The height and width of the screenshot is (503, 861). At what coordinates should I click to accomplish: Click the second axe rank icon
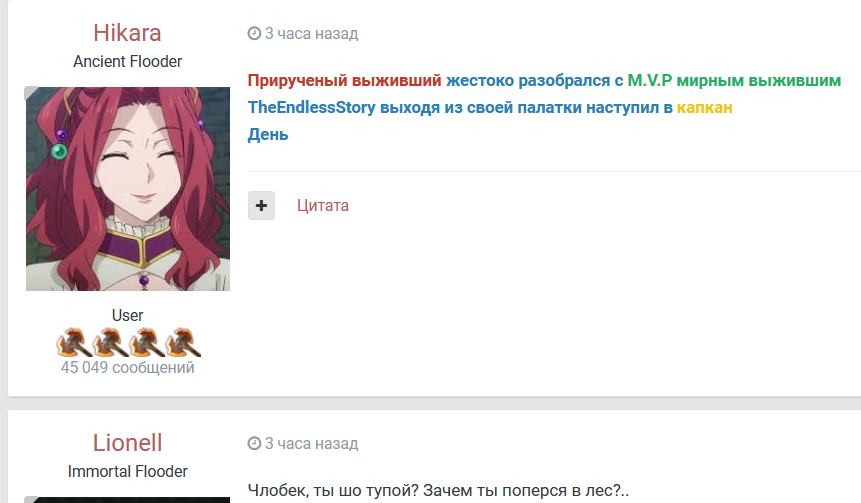[110, 342]
